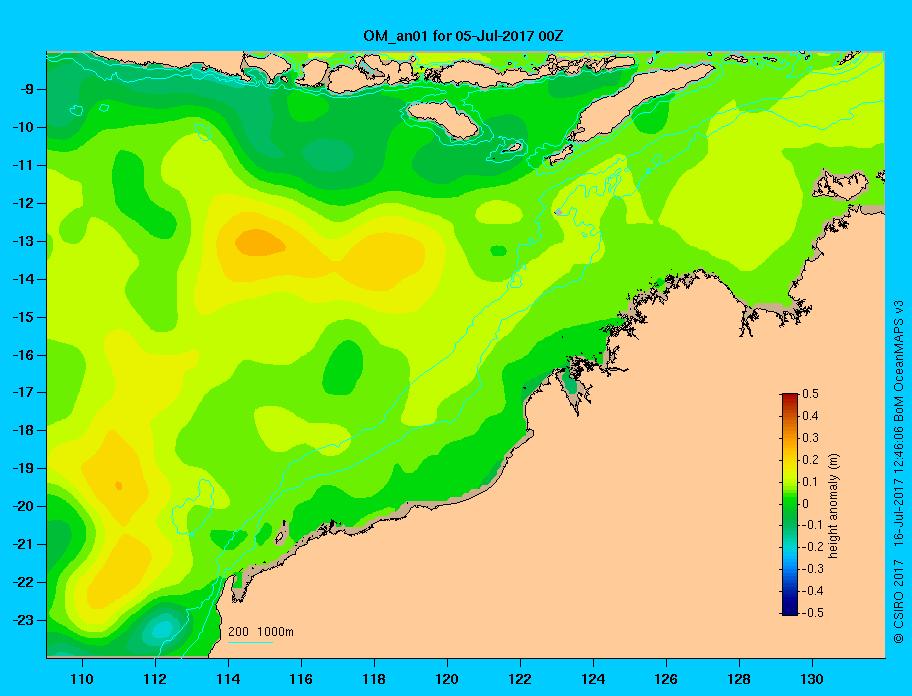Click latitude label '-11'
912x696 pixels.
click(x=21, y=165)
